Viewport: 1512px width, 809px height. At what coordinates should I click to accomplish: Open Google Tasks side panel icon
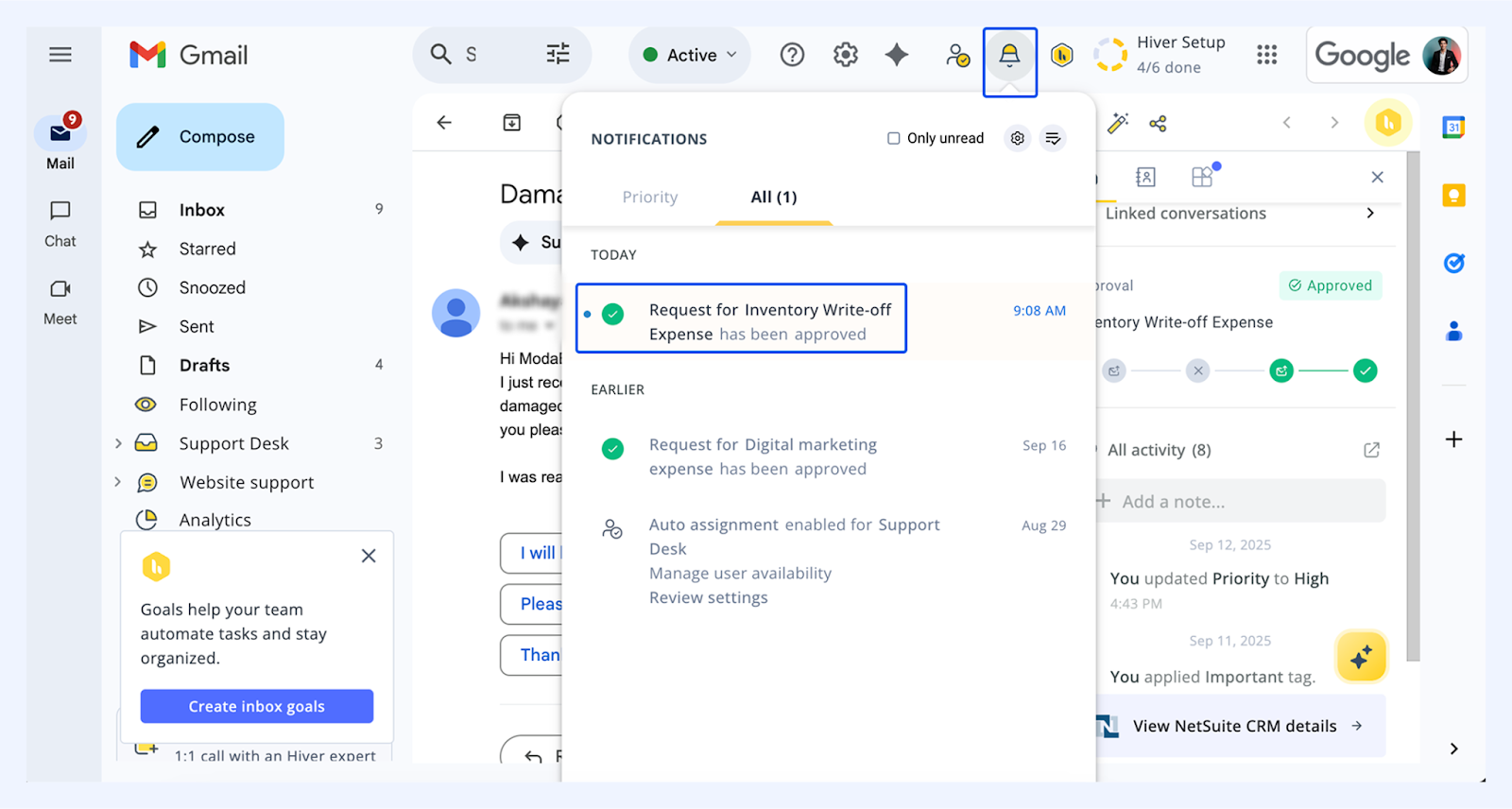(x=1453, y=263)
